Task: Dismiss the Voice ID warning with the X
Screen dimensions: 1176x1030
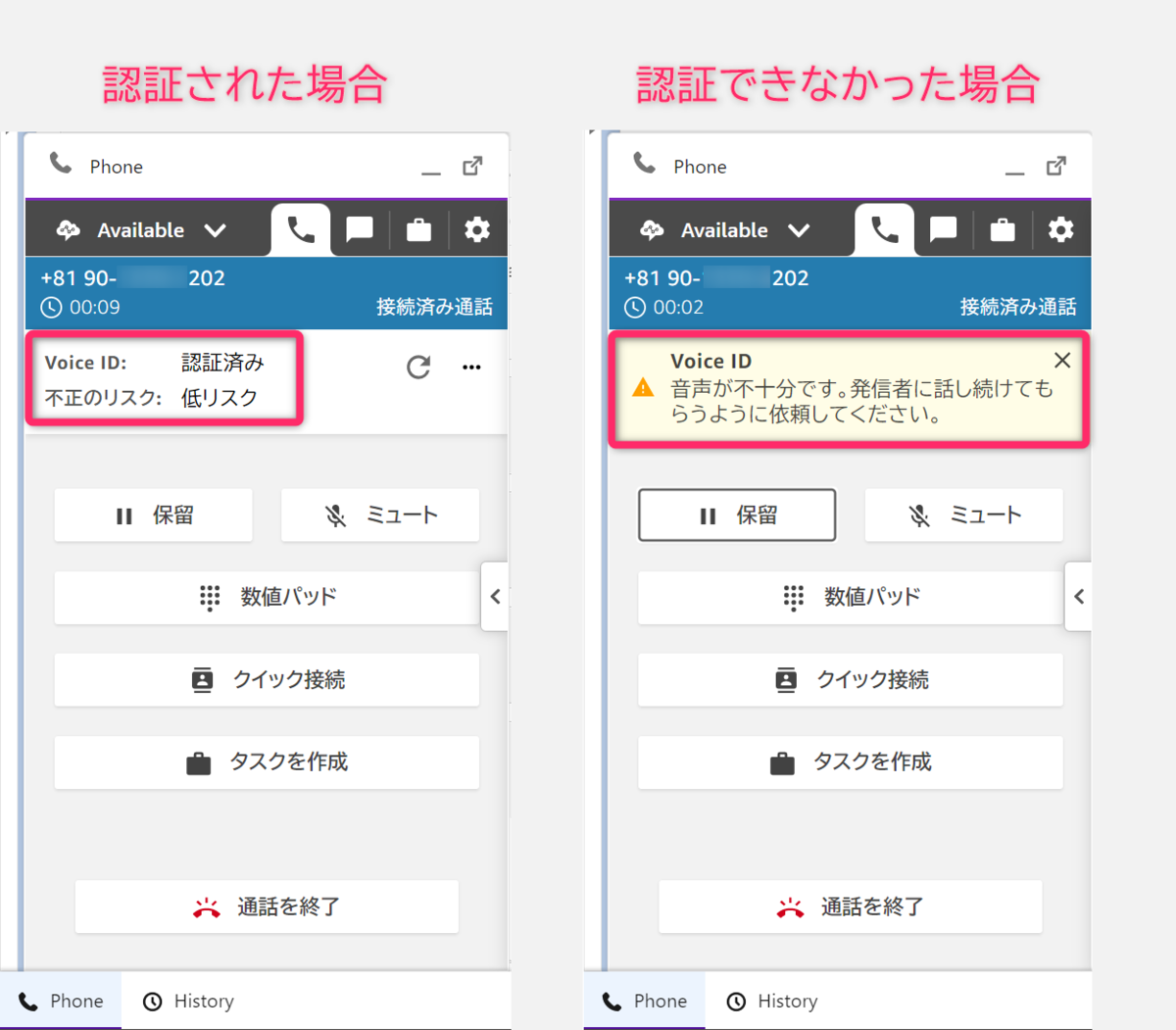Action: (1062, 360)
